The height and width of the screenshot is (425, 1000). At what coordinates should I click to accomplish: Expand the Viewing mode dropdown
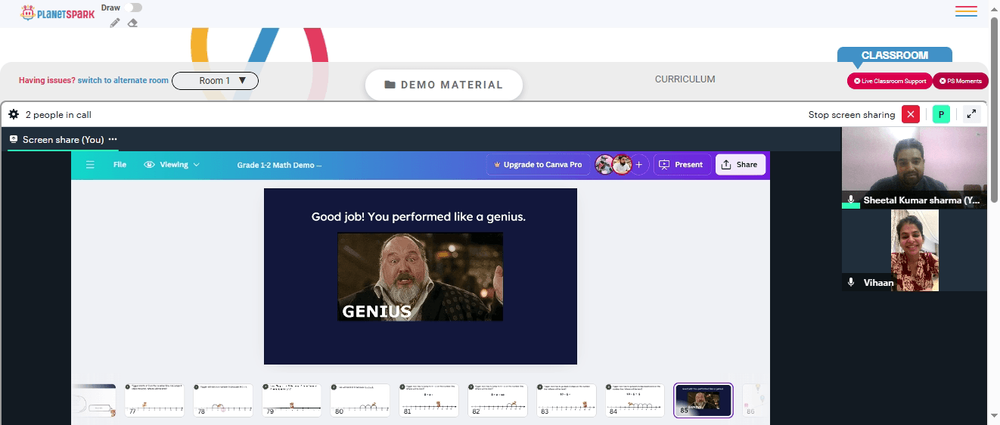(172, 165)
